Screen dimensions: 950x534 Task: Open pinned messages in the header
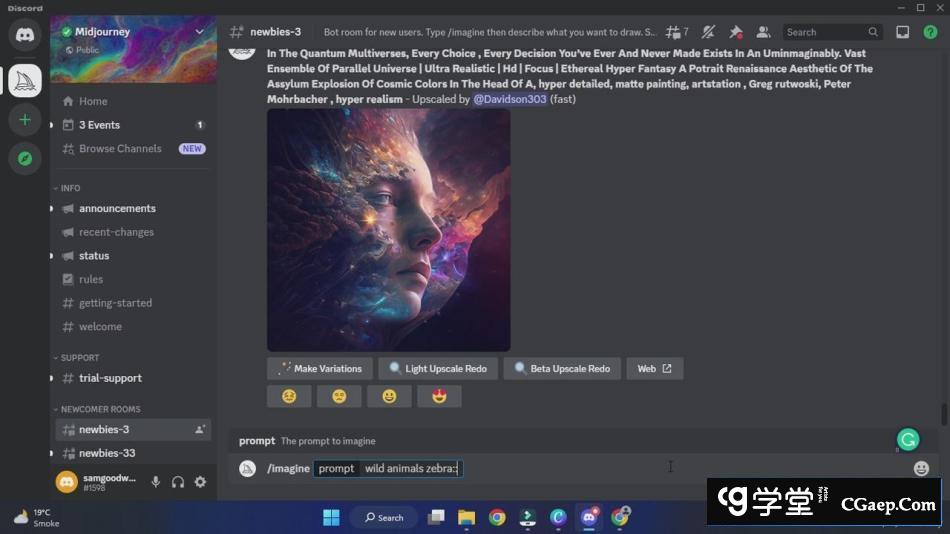point(736,32)
